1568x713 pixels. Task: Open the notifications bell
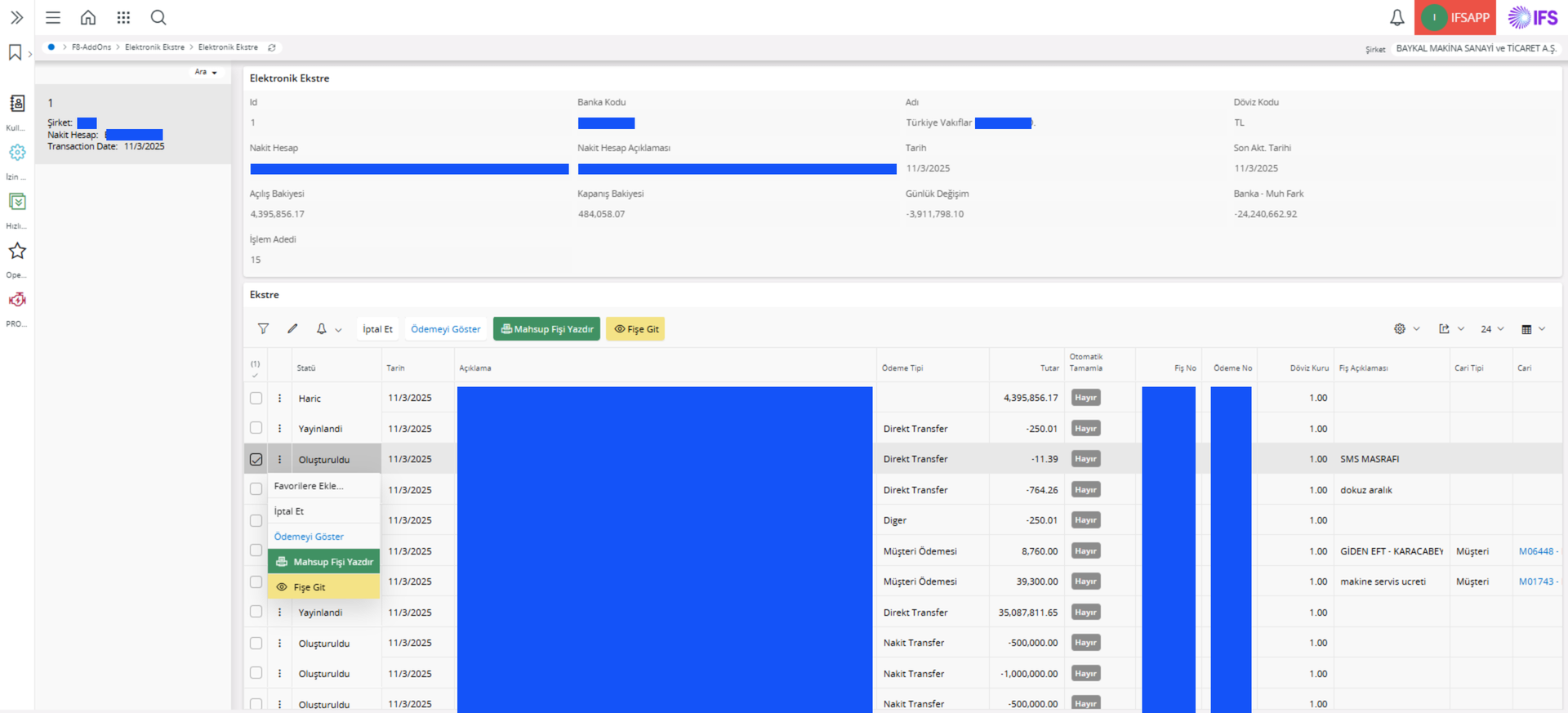pyautogui.click(x=1396, y=17)
